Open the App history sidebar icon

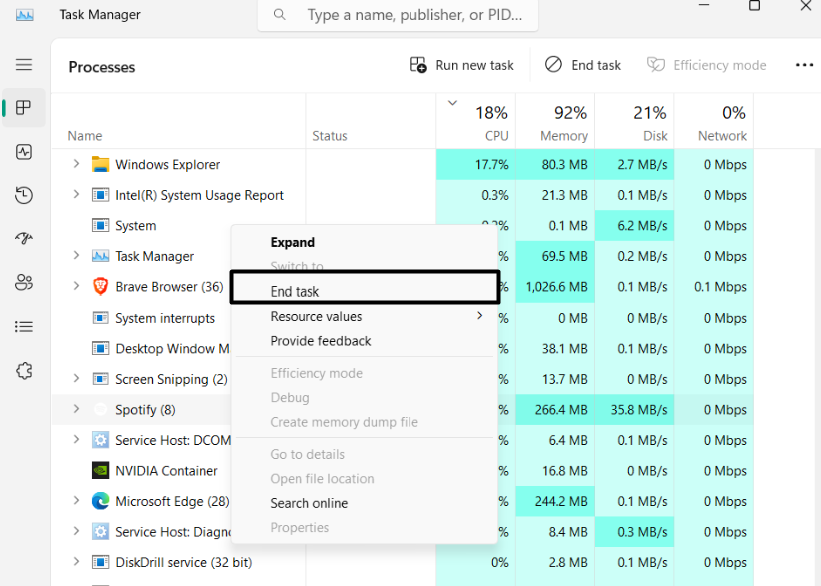(24, 195)
